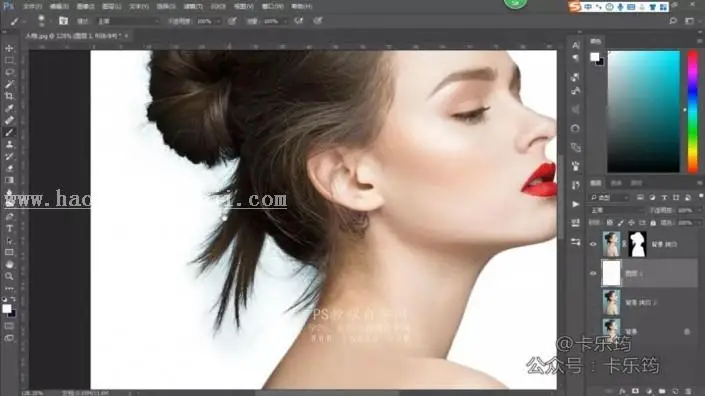Screen dimensions: 705x396
Task: Open the brush blend mode dropdown in options bar
Action: pyautogui.click(x=128, y=21)
